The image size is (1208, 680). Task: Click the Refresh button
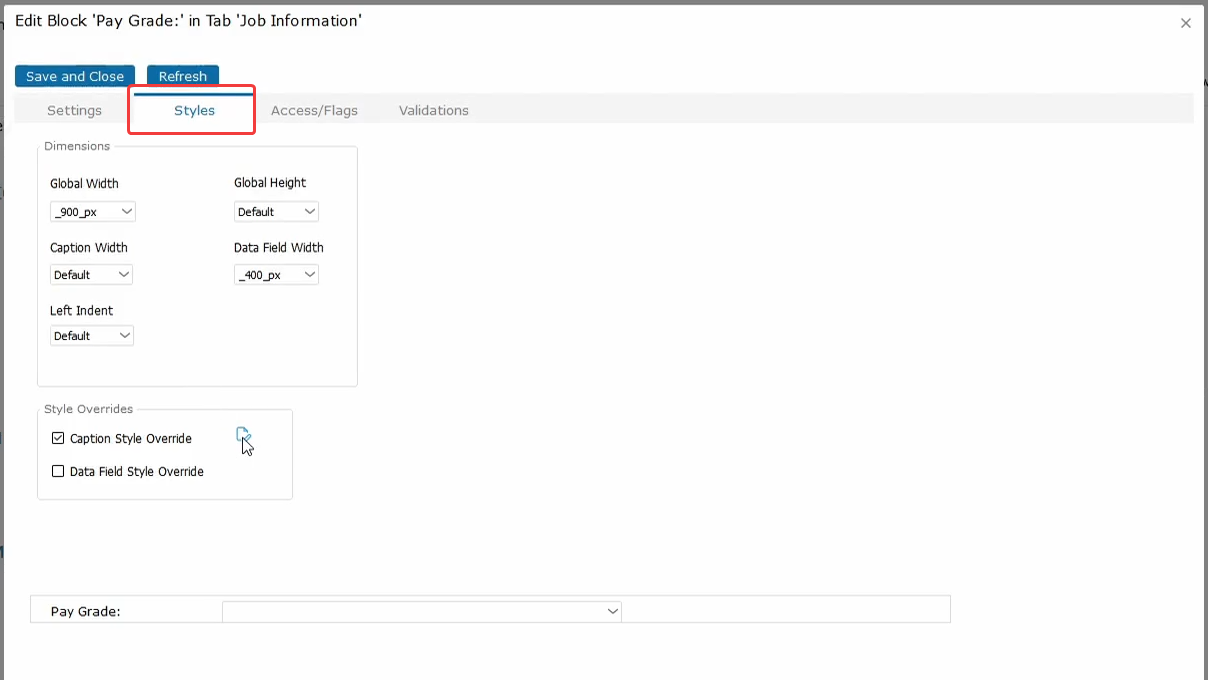[182, 76]
